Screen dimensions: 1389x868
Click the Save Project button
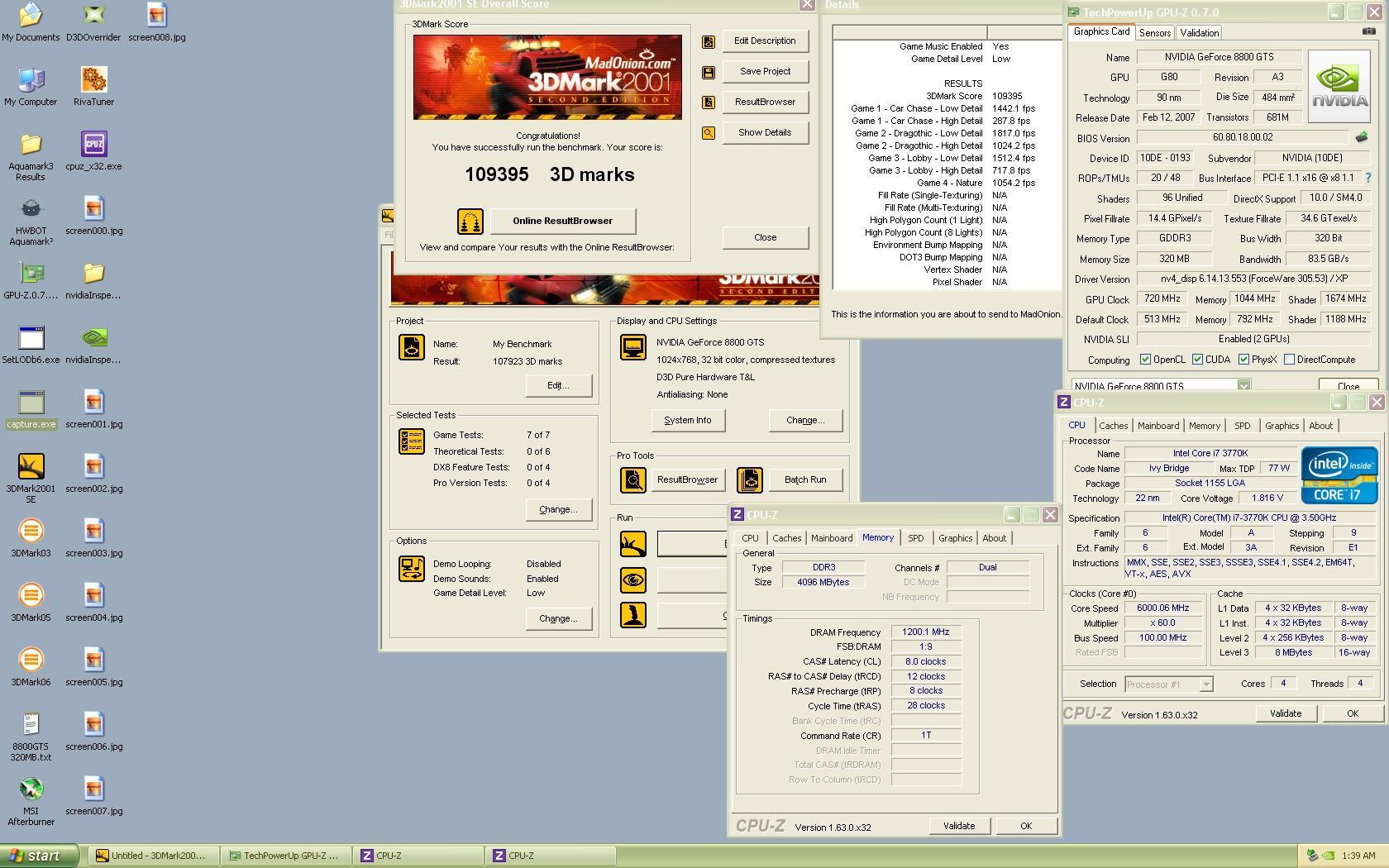765,71
